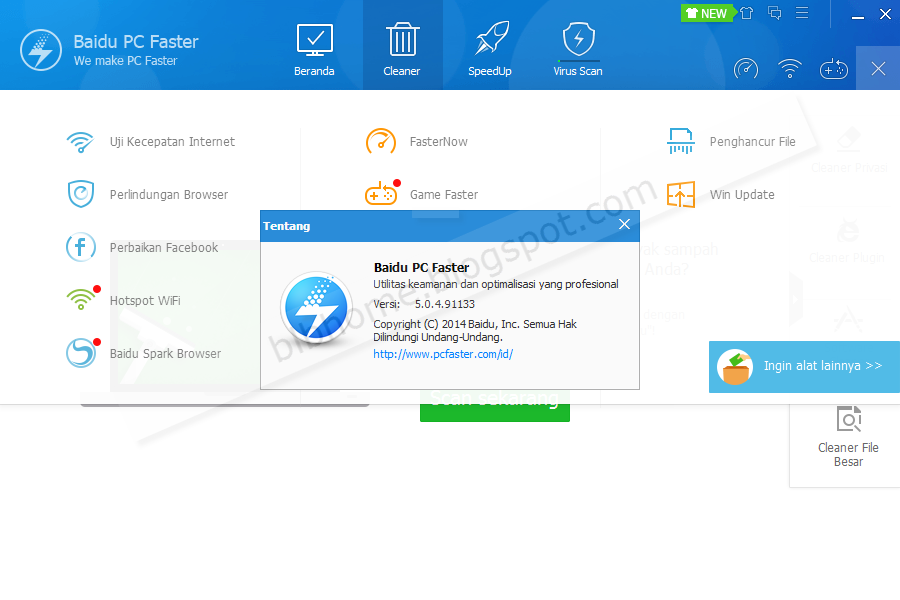Screen dimensions: 900x600
Task: Open Uji Kecepatan Internet label
Action: [x=172, y=142]
